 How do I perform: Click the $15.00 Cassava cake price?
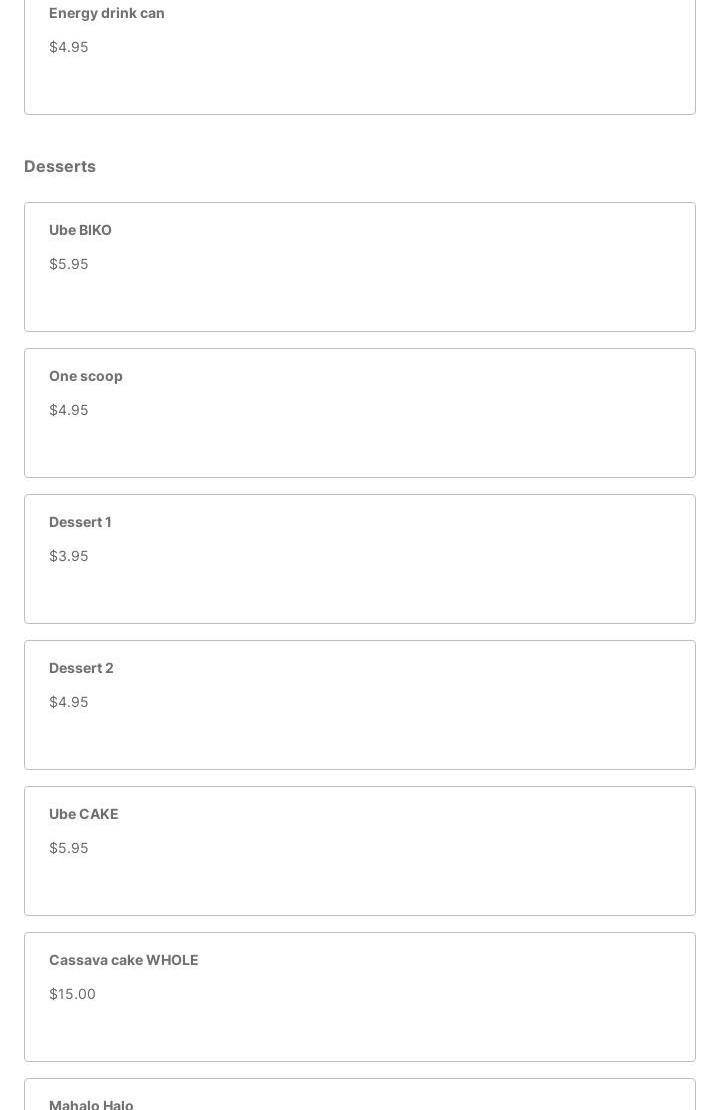[x=72, y=994]
